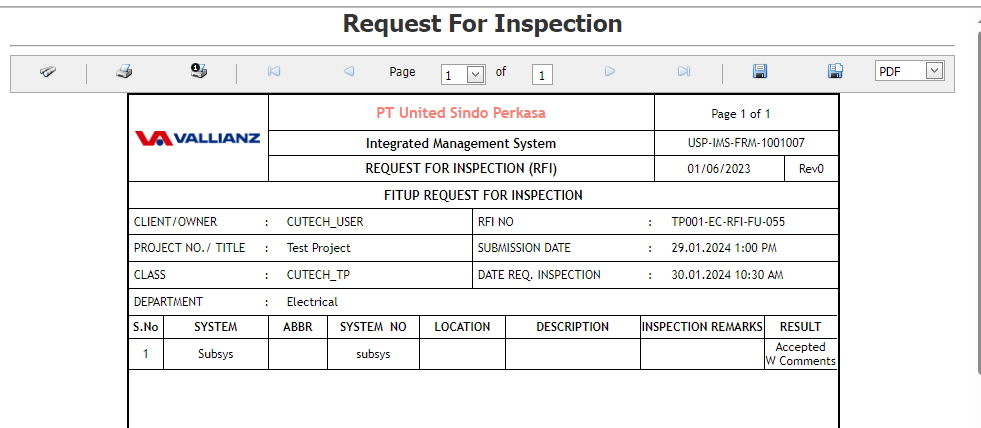Click the RESULT column header

(800, 327)
